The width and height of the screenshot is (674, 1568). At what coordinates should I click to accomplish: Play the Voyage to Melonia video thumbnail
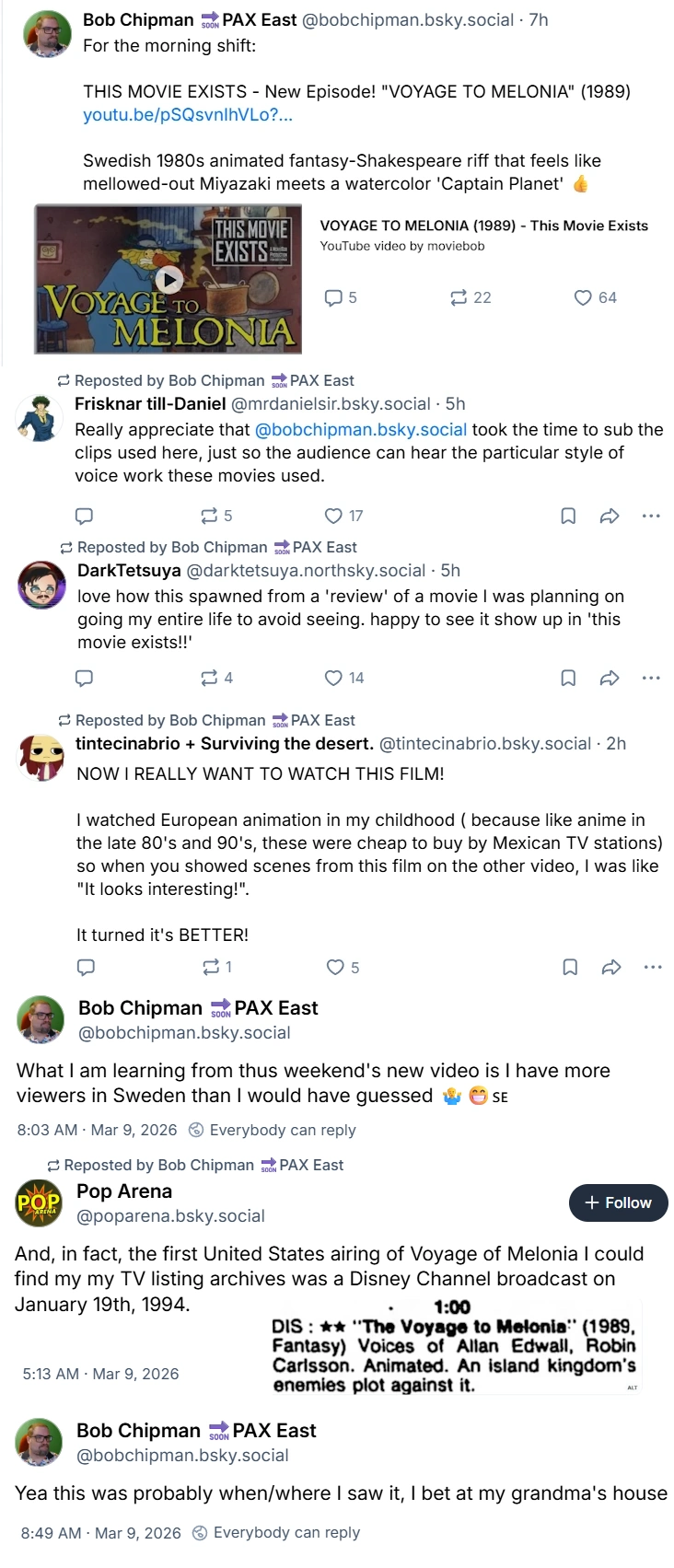click(168, 279)
